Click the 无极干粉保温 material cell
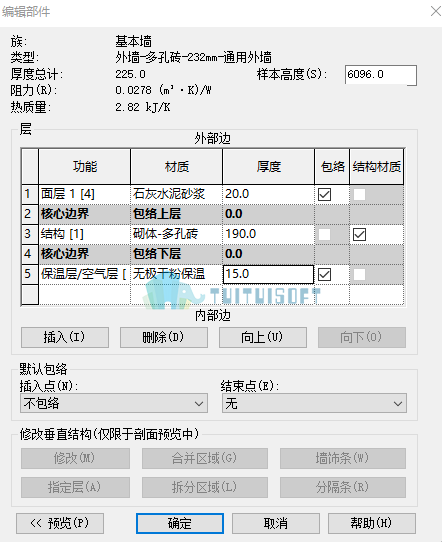Image resolution: width=442 pixels, height=542 pixels. 177,274
